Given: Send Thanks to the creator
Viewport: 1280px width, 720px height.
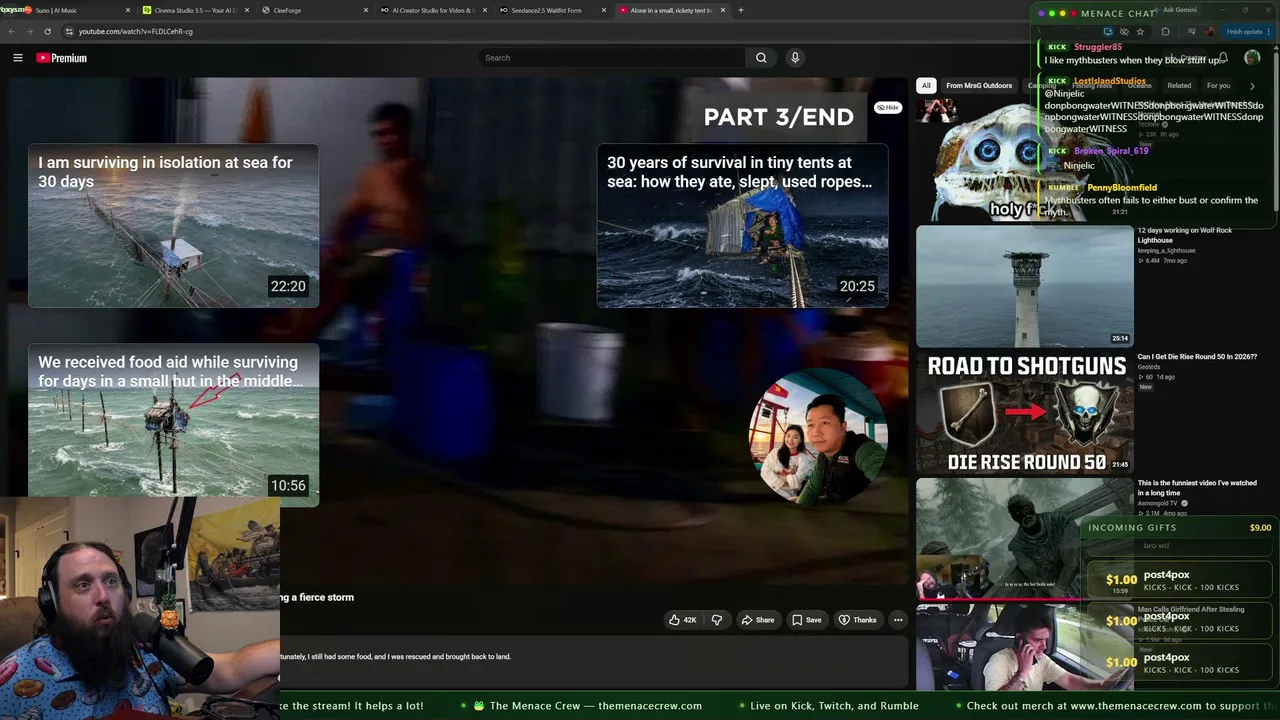Looking at the screenshot, I should tap(857, 620).
